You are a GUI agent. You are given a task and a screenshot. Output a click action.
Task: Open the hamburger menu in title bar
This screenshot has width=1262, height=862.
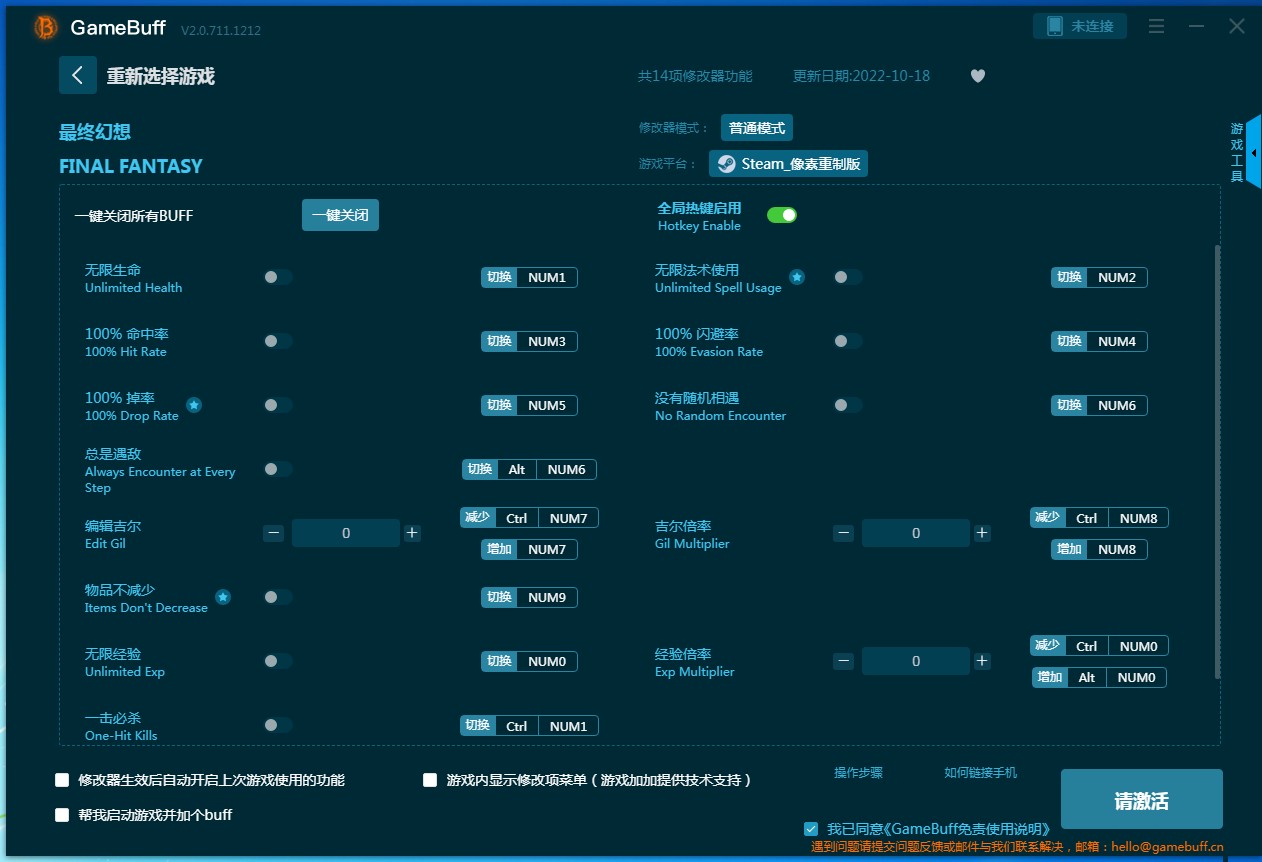coord(1156,27)
